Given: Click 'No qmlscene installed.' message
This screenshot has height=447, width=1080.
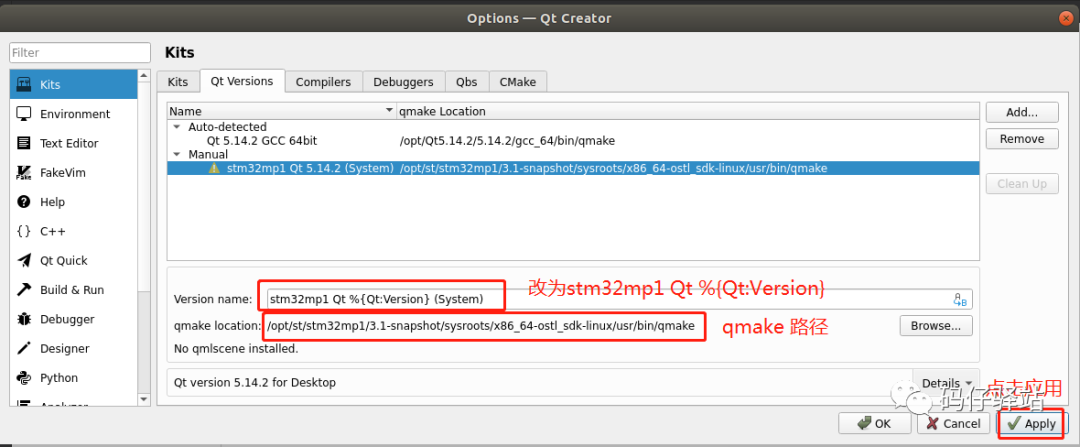Looking at the screenshot, I should click(x=236, y=349).
